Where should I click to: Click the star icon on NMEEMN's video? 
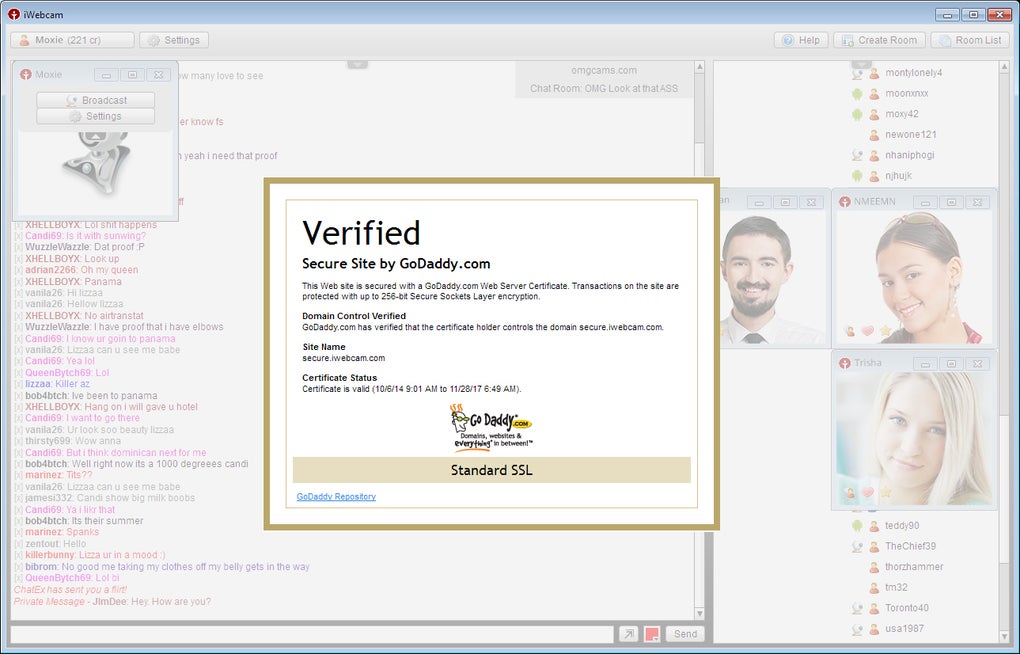[x=885, y=331]
